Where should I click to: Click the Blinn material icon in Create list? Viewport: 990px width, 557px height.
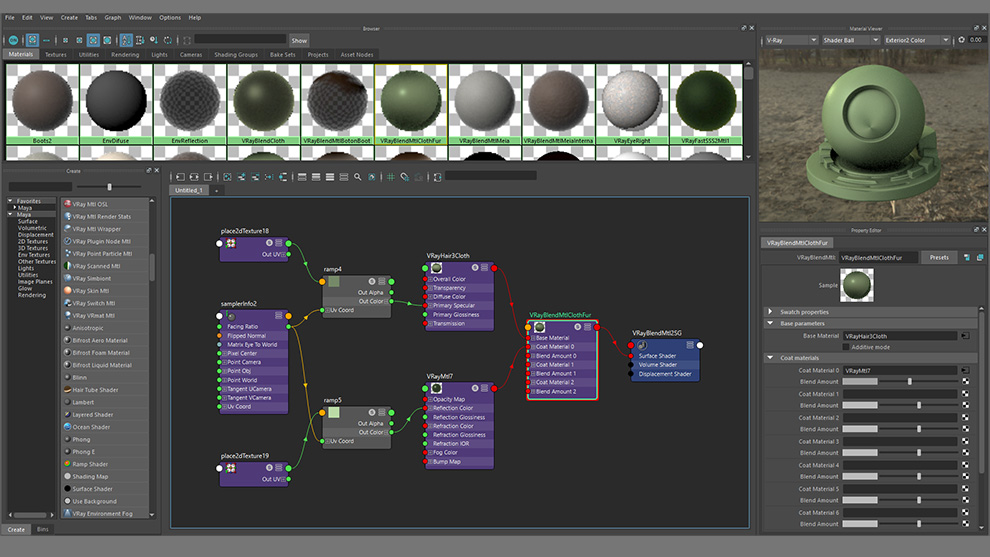point(66,378)
